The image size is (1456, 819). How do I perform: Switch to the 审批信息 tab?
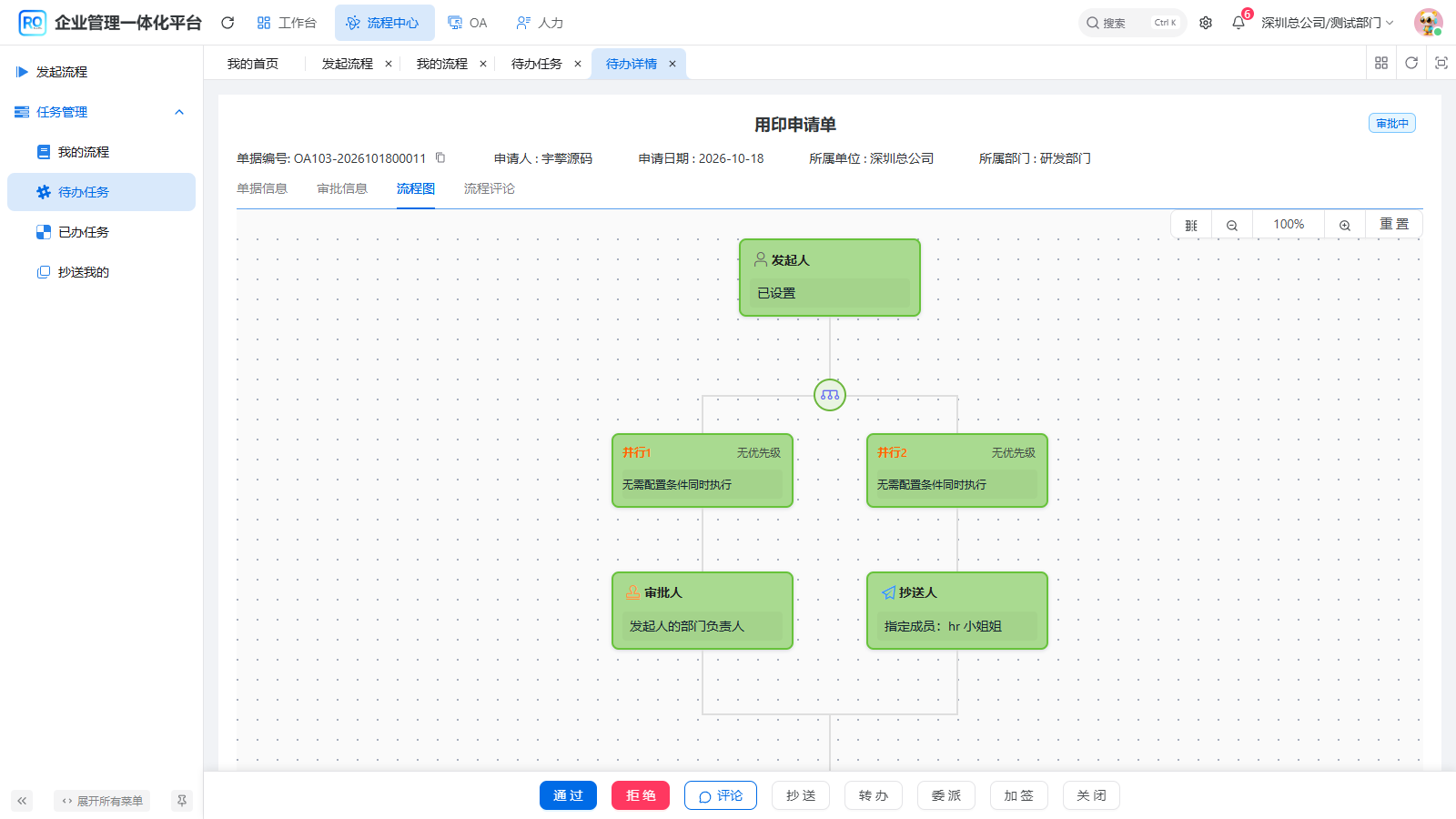[342, 188]
